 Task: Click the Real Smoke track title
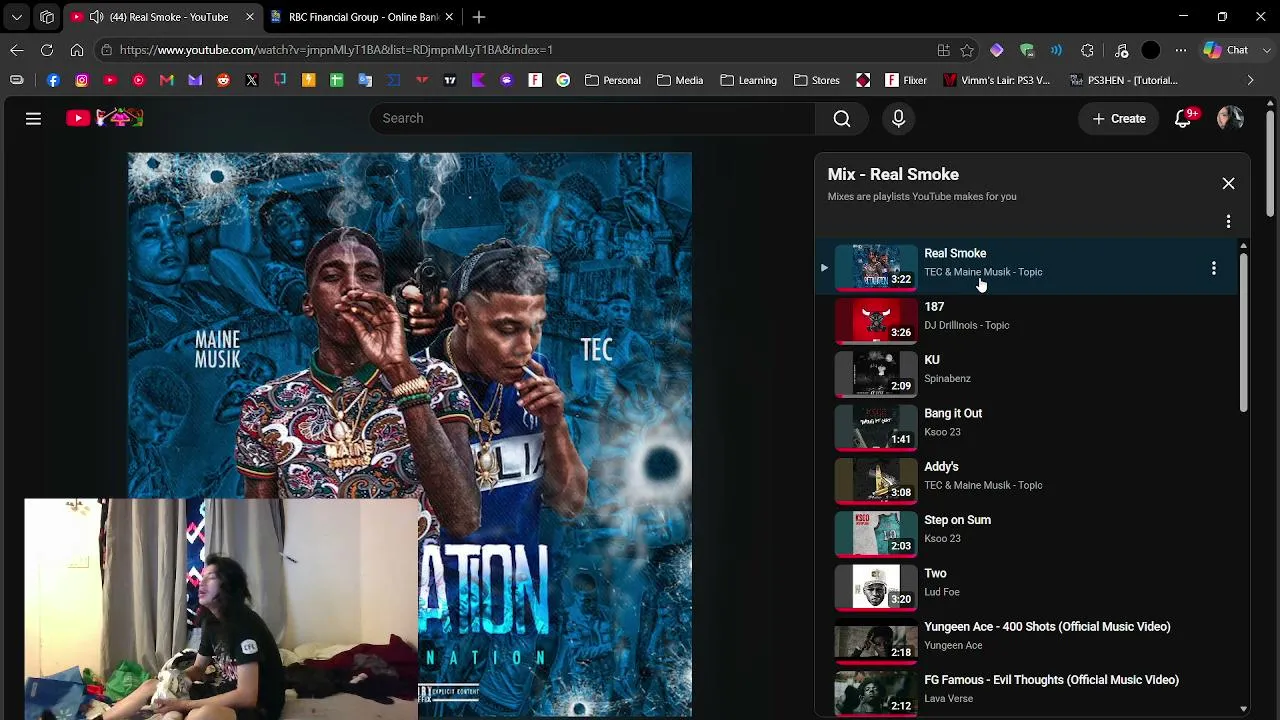(x=955, y=253)
